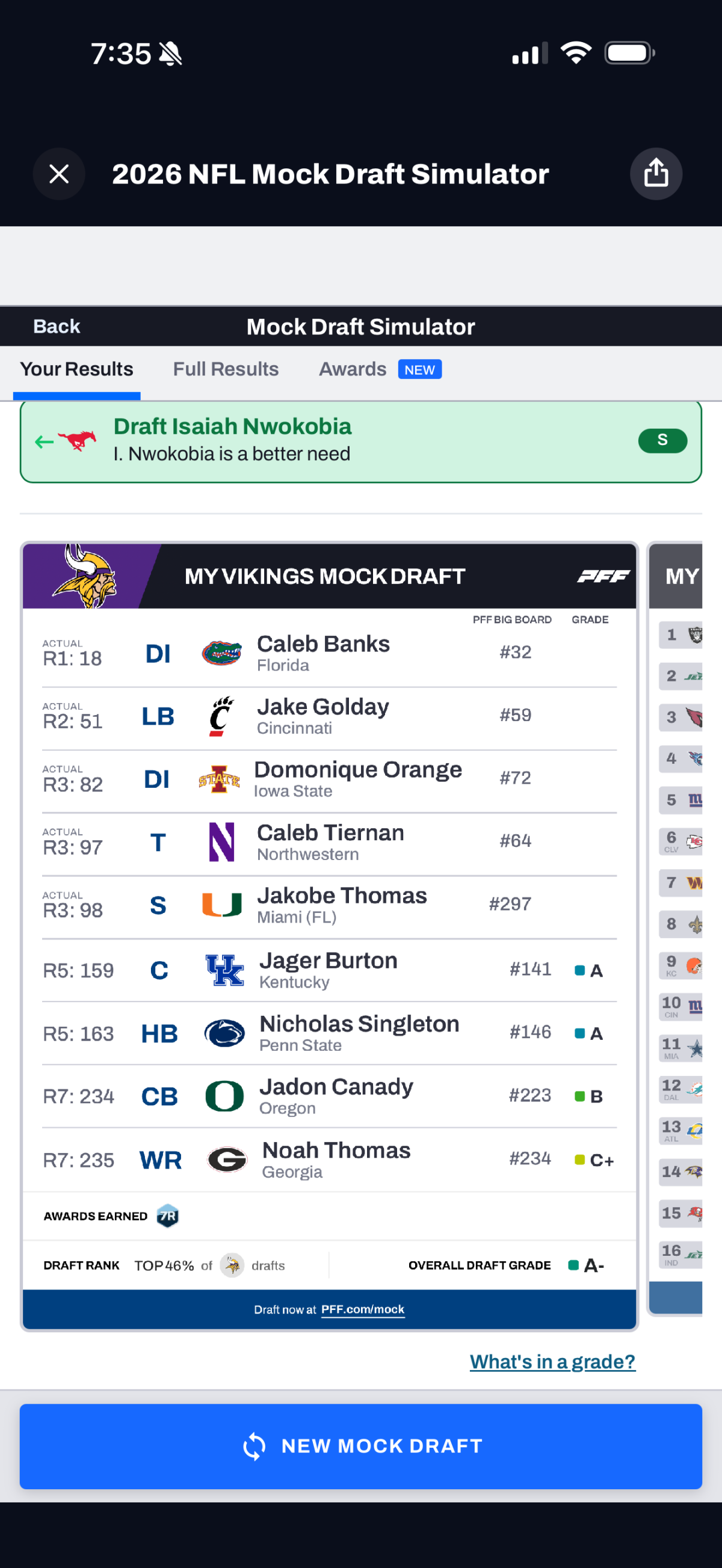Tap the green S position badge
This screenshot has height=1568, width=722.
662,440
